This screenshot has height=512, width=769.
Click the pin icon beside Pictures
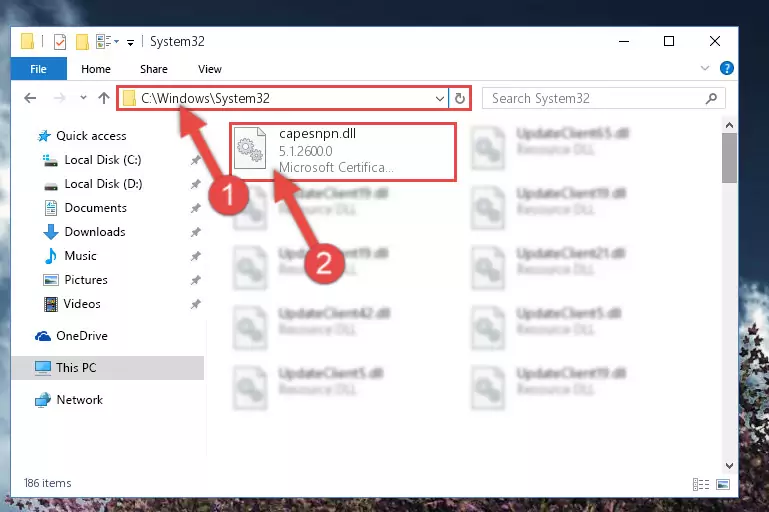(196, 280)
